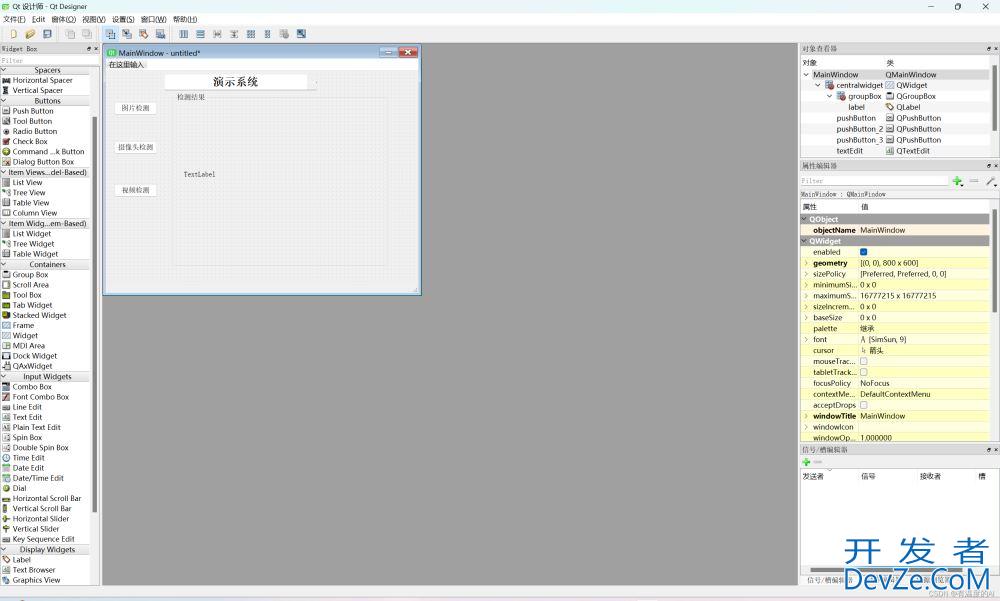1000x601 pixels.
Task: Click green plus add property icon
Action: tap(957, 182)
